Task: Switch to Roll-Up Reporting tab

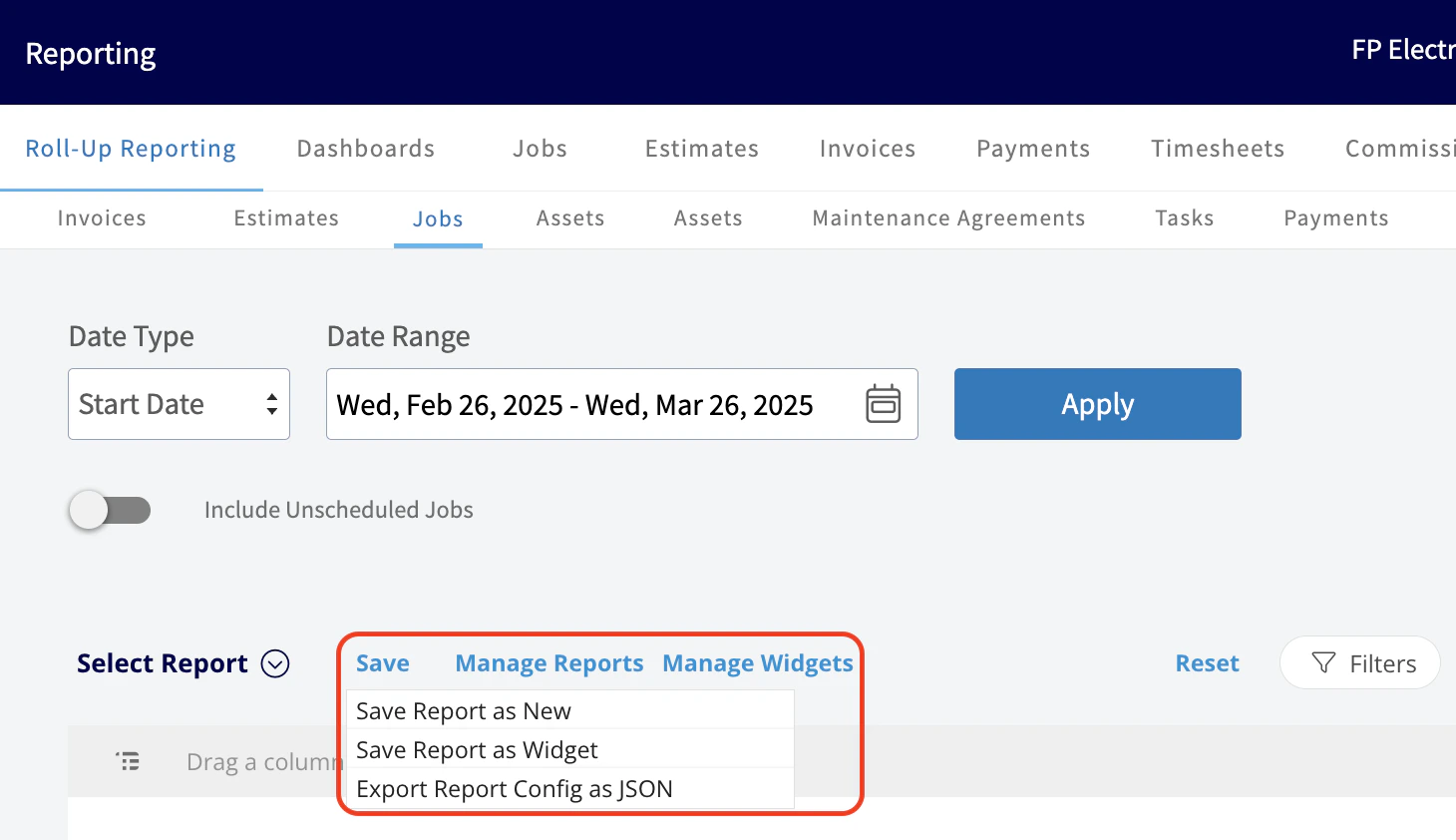Action: (x=131, y=149)
